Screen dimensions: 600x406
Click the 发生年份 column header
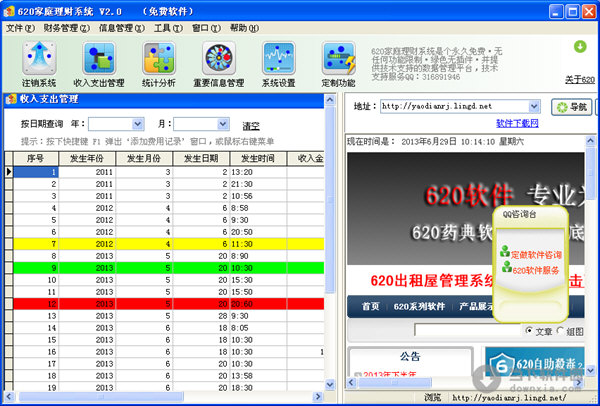87,158
